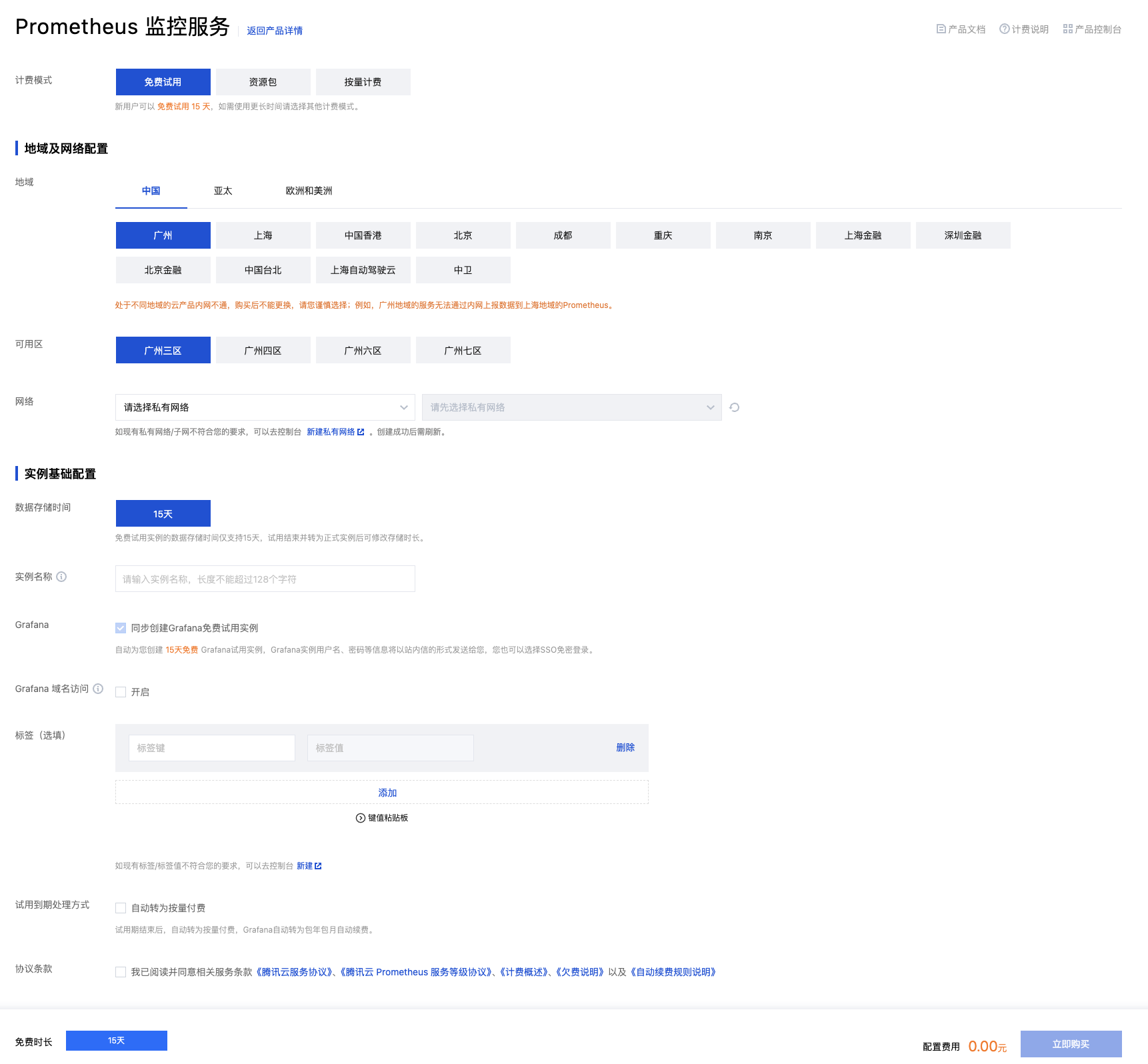The height and width of the screenshot is (1064, 1148).
Task: Choose the 南京 region
Action: pos(763,235)
